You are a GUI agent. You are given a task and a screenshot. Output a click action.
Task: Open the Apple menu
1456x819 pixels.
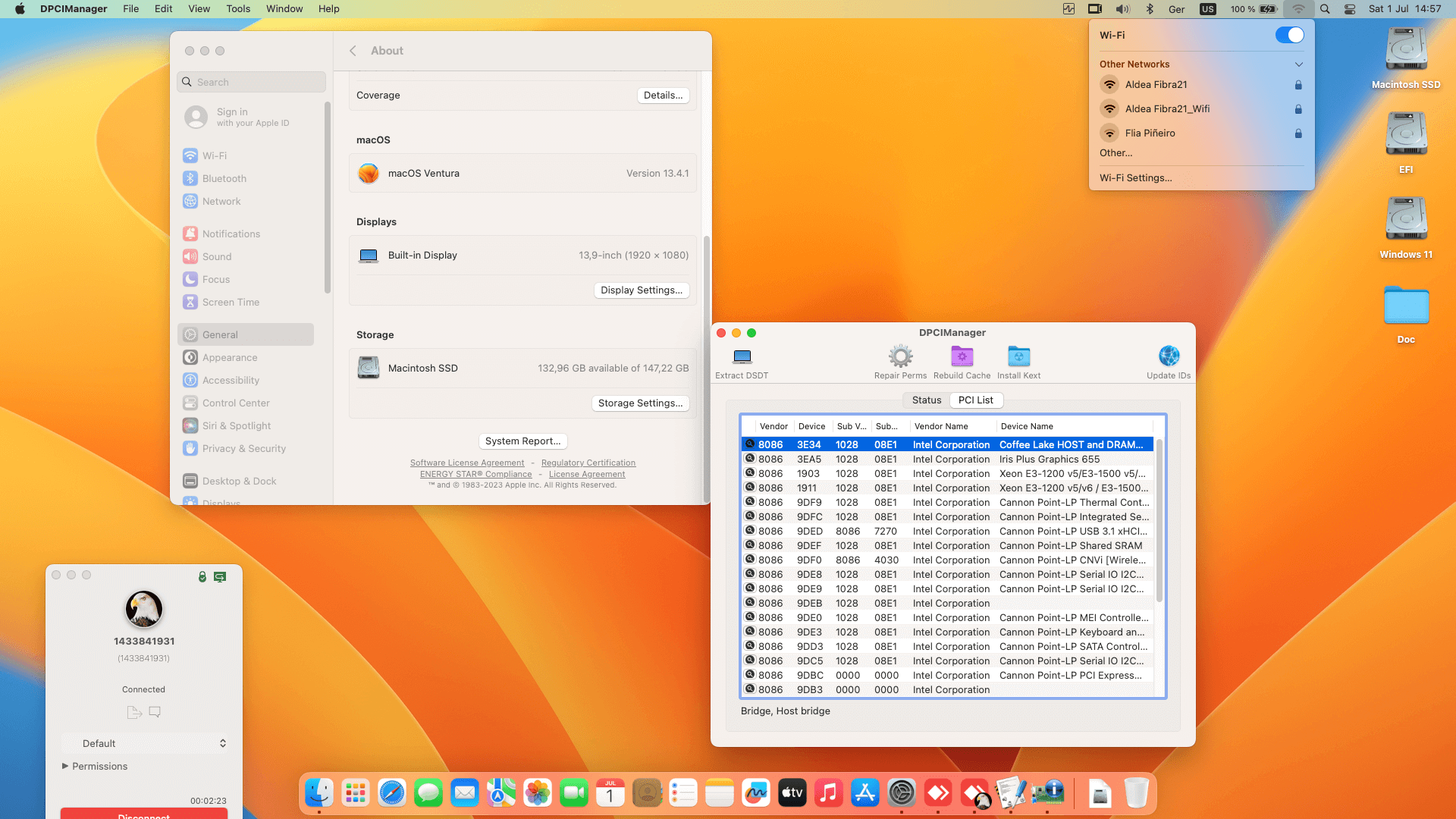pos(20,9)
